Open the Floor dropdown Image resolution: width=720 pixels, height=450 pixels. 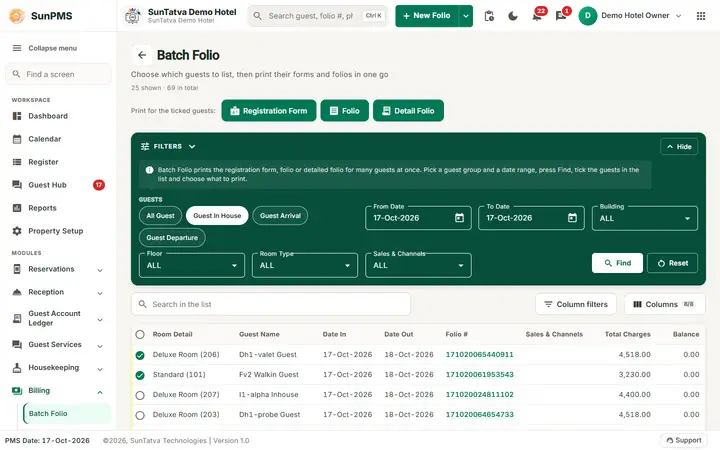192,265
